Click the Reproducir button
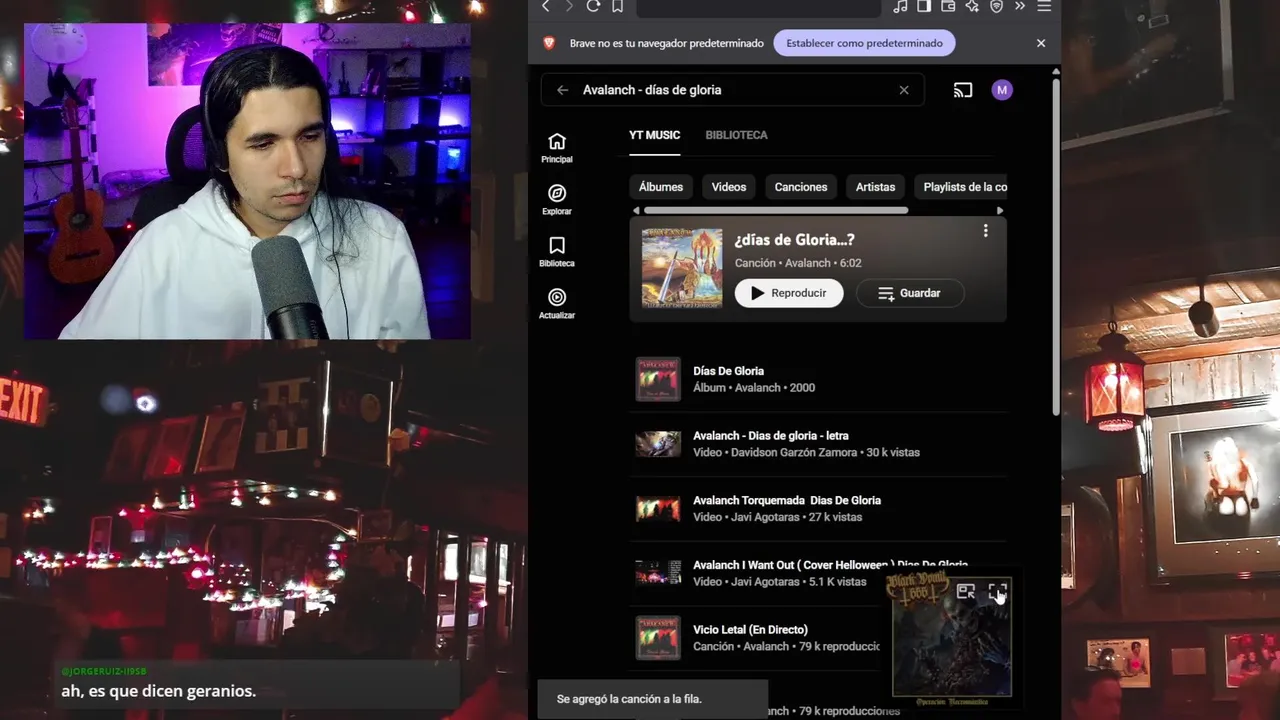The height and width of the screenshot is (720, 1280). pyautogui.click(x=789, y=293)
